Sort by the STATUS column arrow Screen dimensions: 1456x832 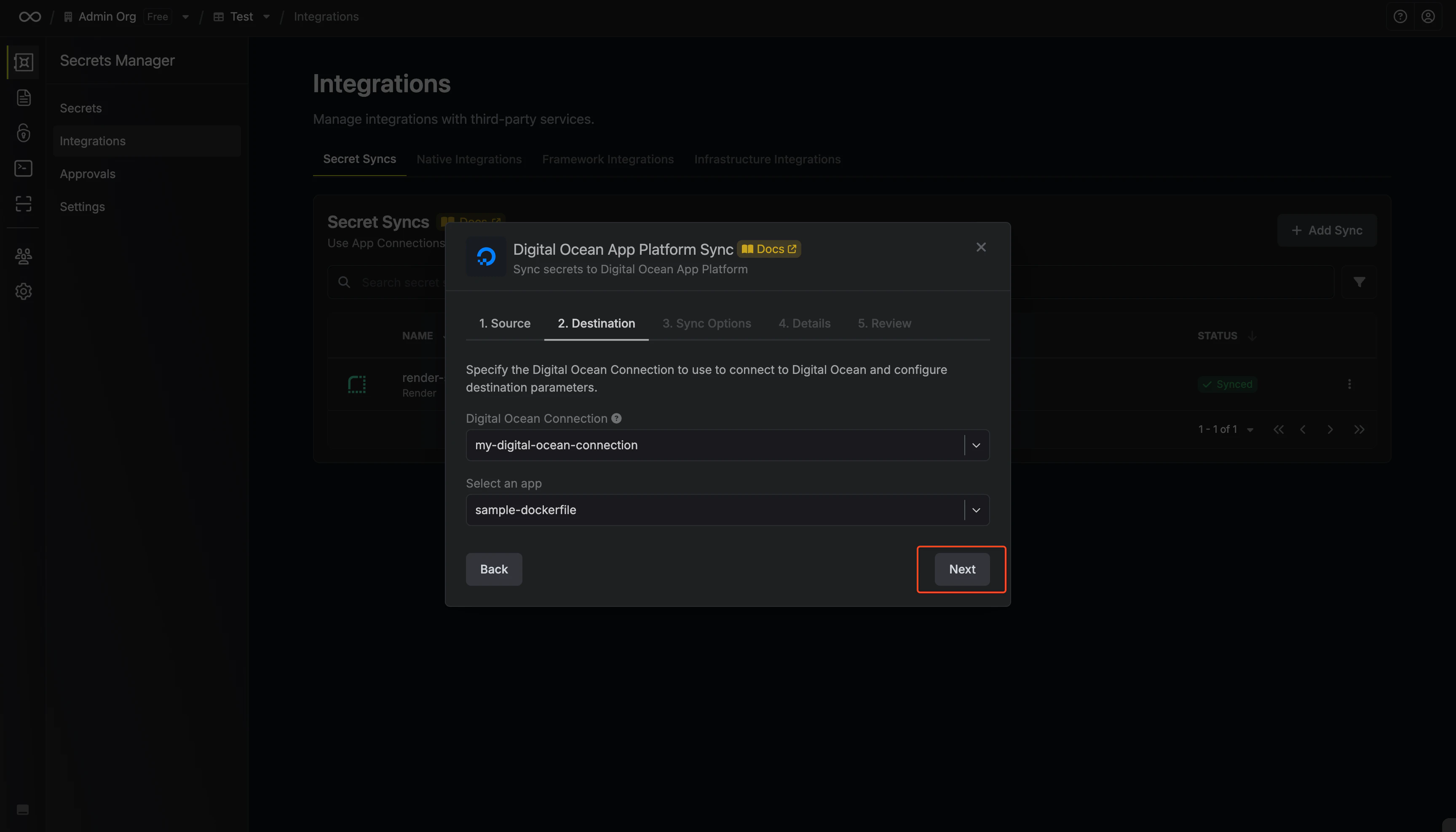[1252, 336]
